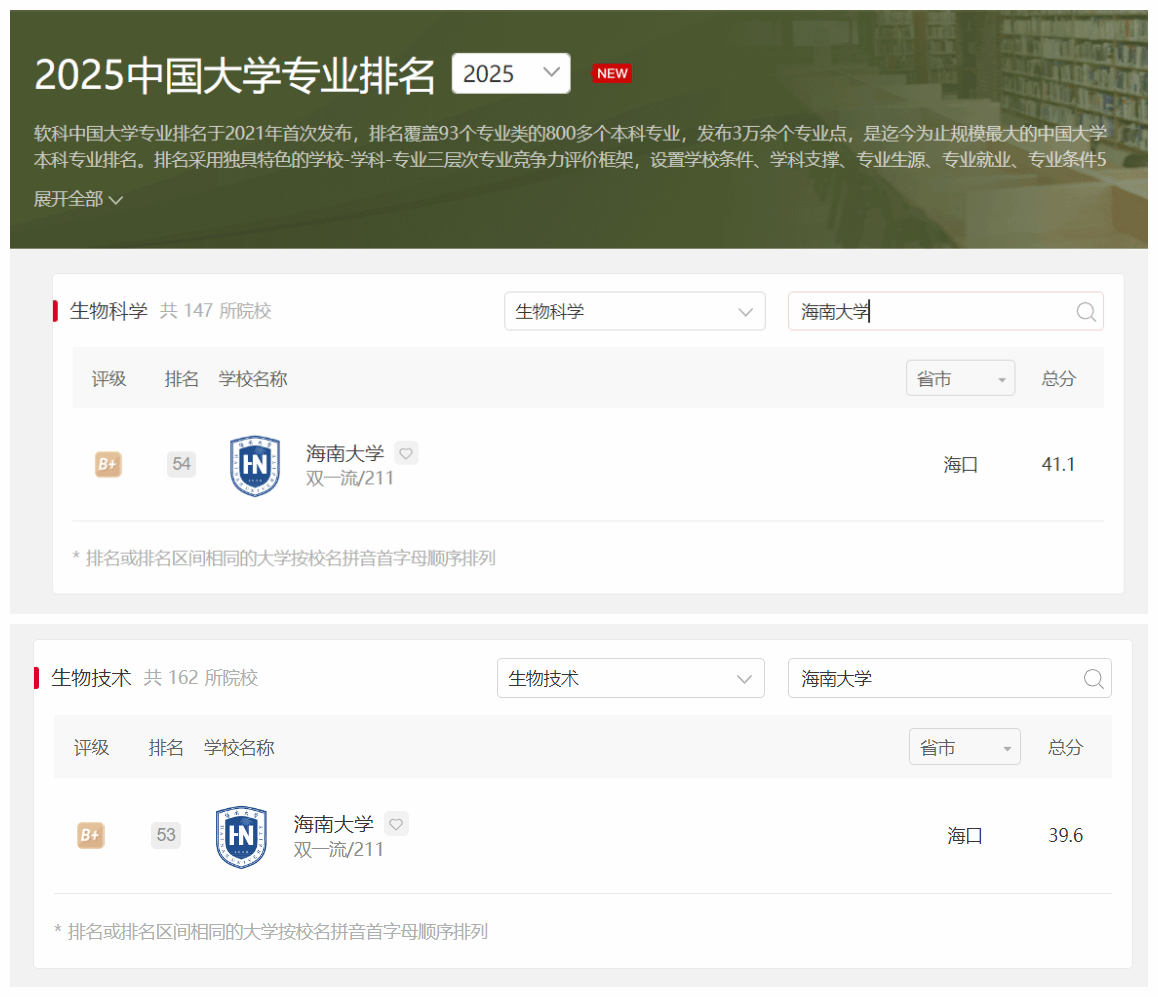Click the B+ rating badge in 生物技术 row

[x=91, y=835]
